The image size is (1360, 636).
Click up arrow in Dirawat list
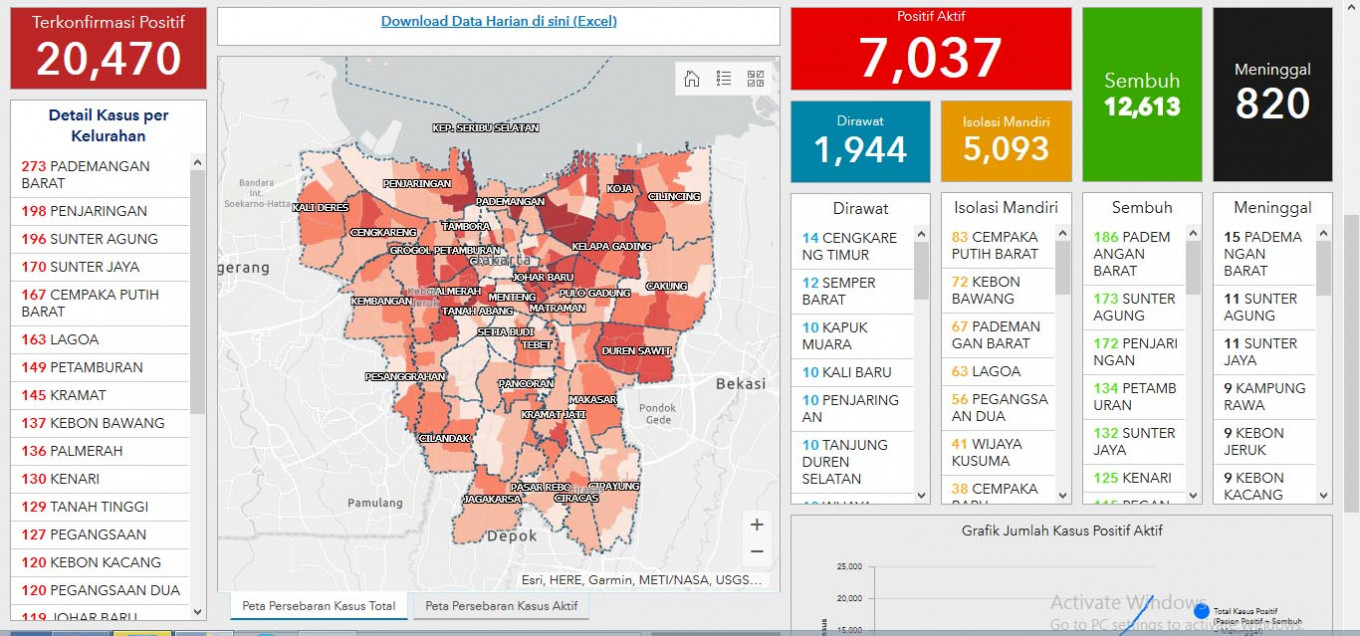coord(922,234)
